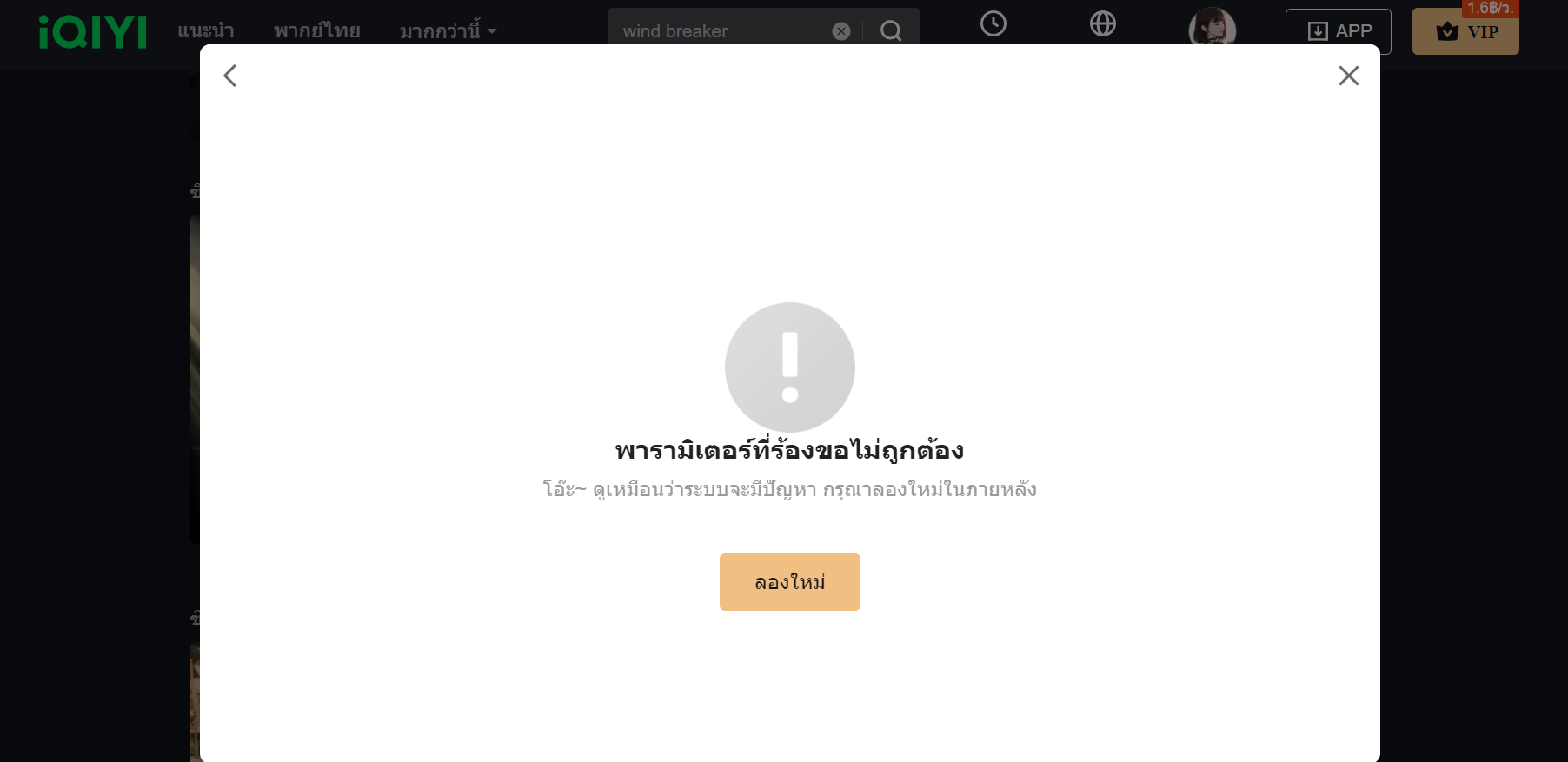The height and width of the screenshot is (762, 1568).
Task: Close the error dialog with the X
Action: tap(1349, 76)
